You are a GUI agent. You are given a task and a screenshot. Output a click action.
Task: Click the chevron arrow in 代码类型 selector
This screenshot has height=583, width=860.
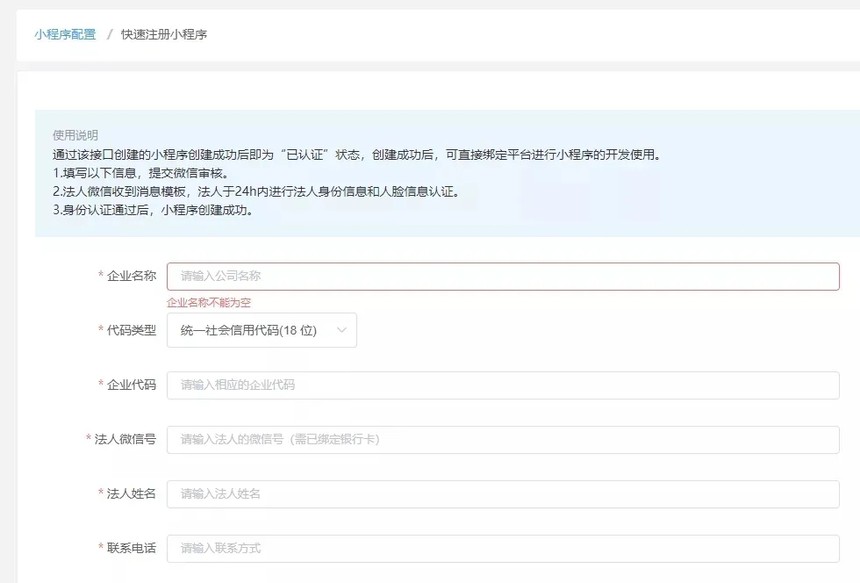(342, 330)
